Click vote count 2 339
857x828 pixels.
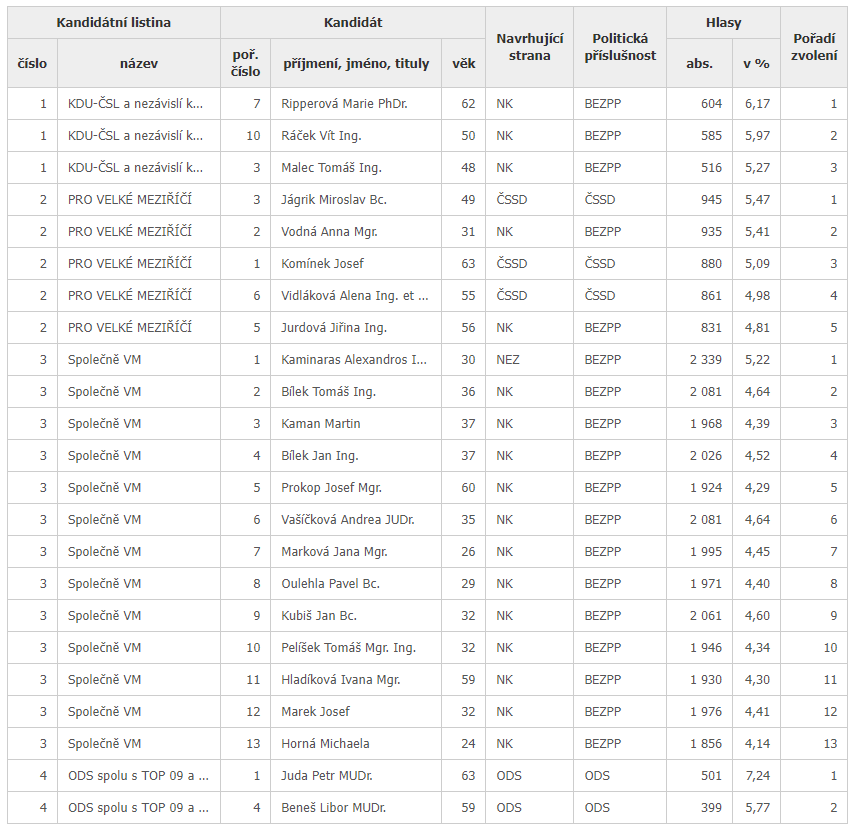(x=705, y=360)
